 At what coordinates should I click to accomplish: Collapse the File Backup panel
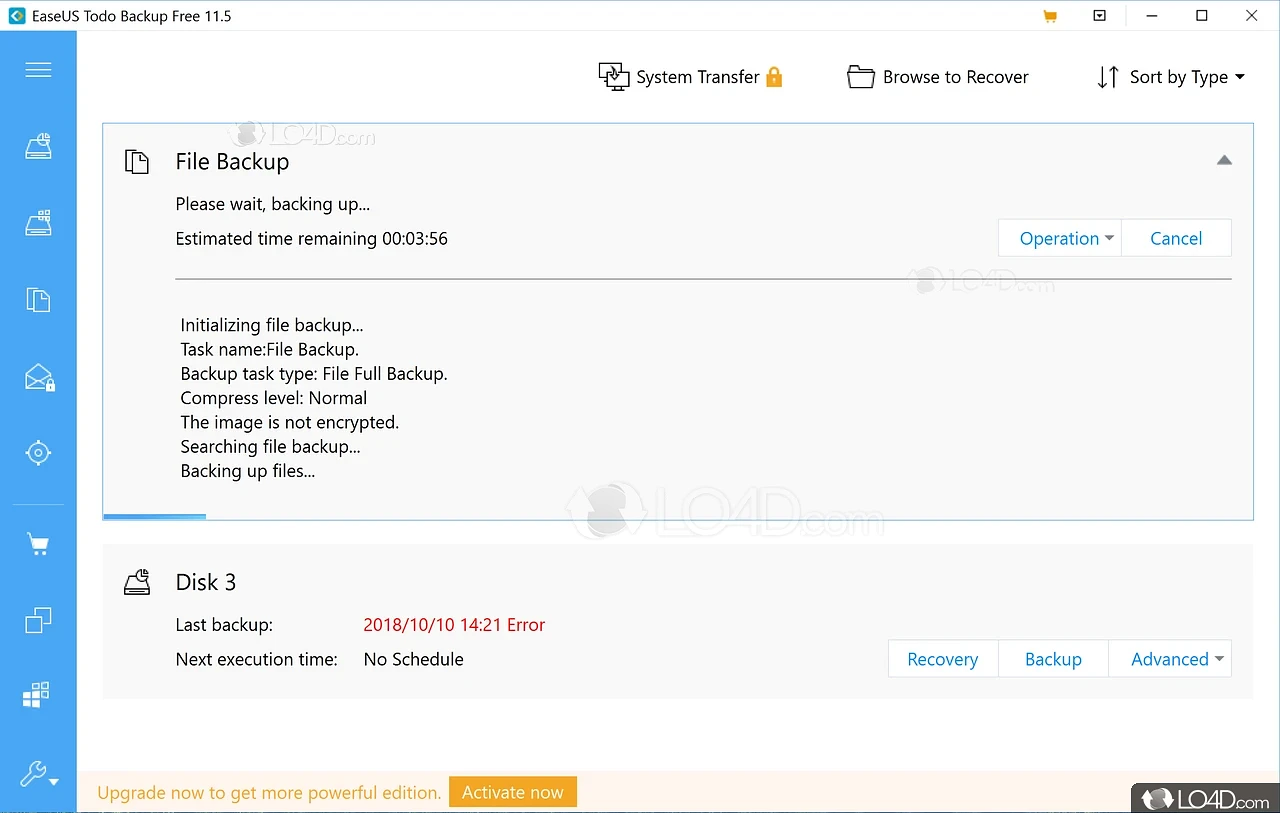click(x=1224, y=160)
